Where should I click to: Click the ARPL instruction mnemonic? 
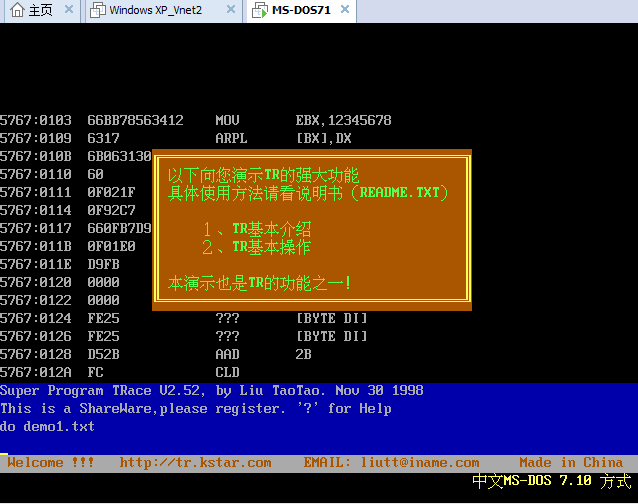[x=232, y=138]
